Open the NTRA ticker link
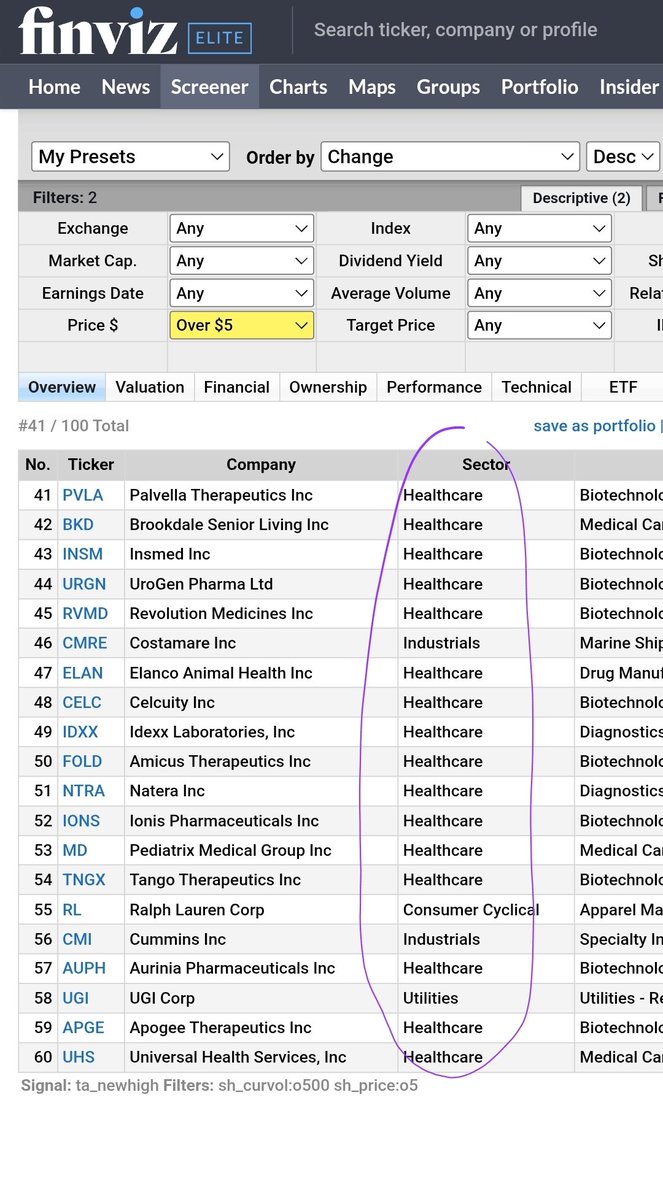 click(x=84, y=791)
